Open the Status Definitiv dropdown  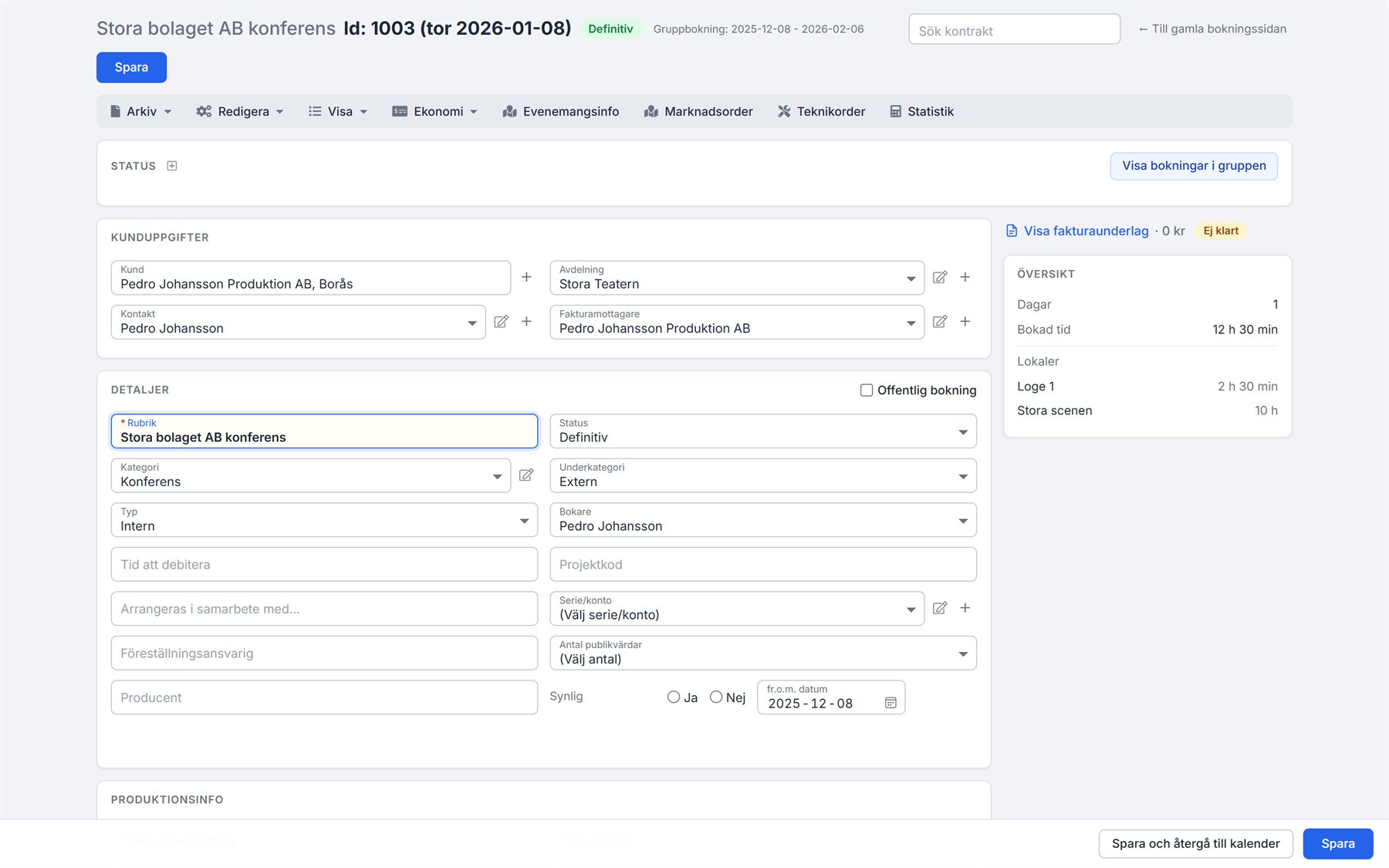pos(763,431)
